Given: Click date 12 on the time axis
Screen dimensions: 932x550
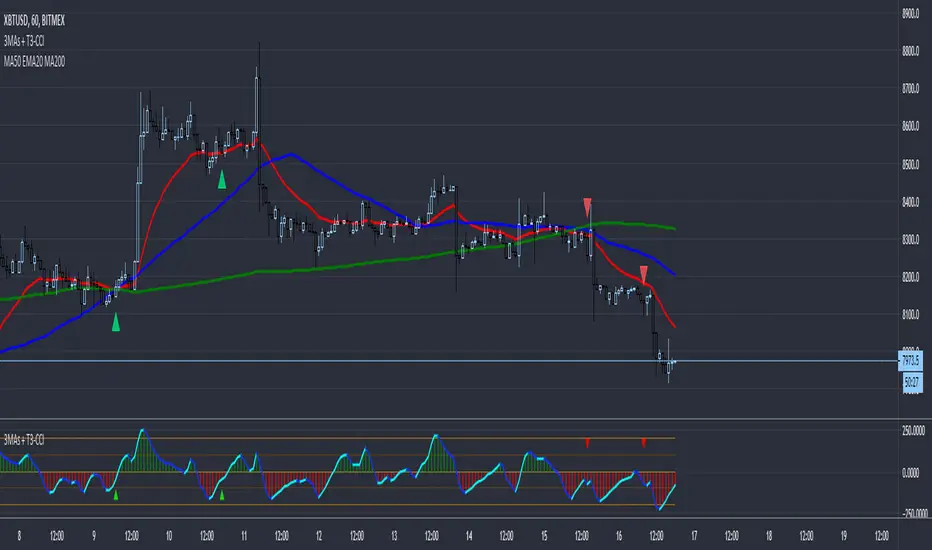Looking at the screenshot, I should [x=319, y=536].
